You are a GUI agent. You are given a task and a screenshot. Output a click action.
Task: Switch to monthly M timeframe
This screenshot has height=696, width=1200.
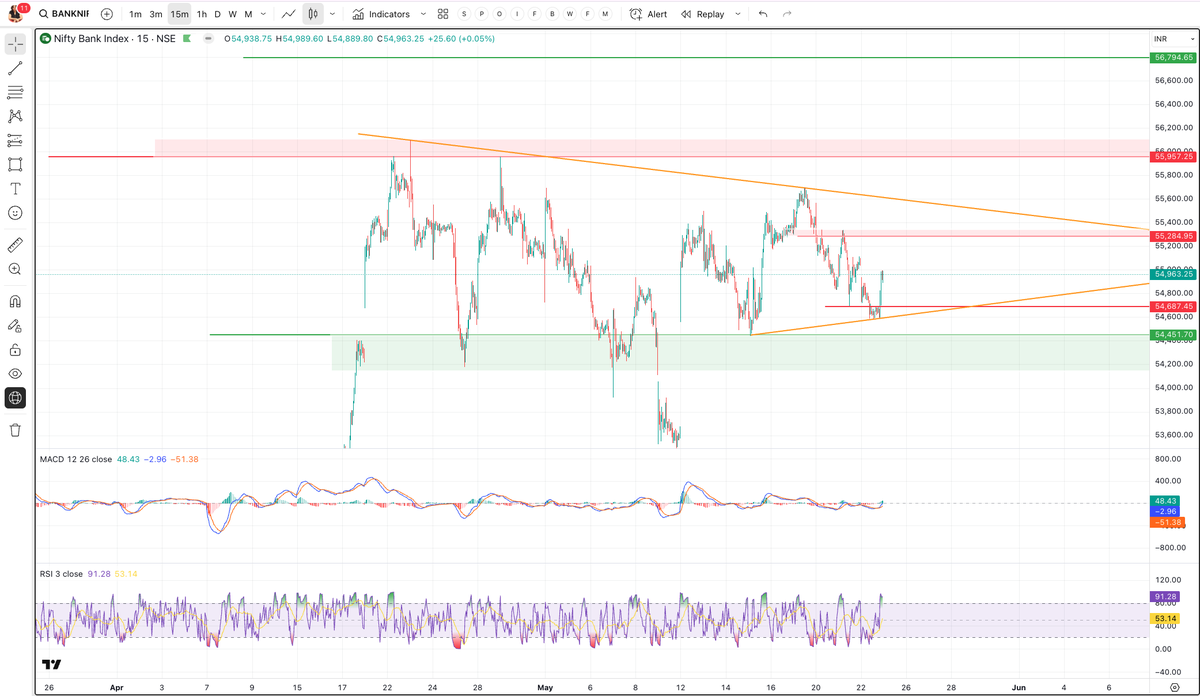pos(248,14)
